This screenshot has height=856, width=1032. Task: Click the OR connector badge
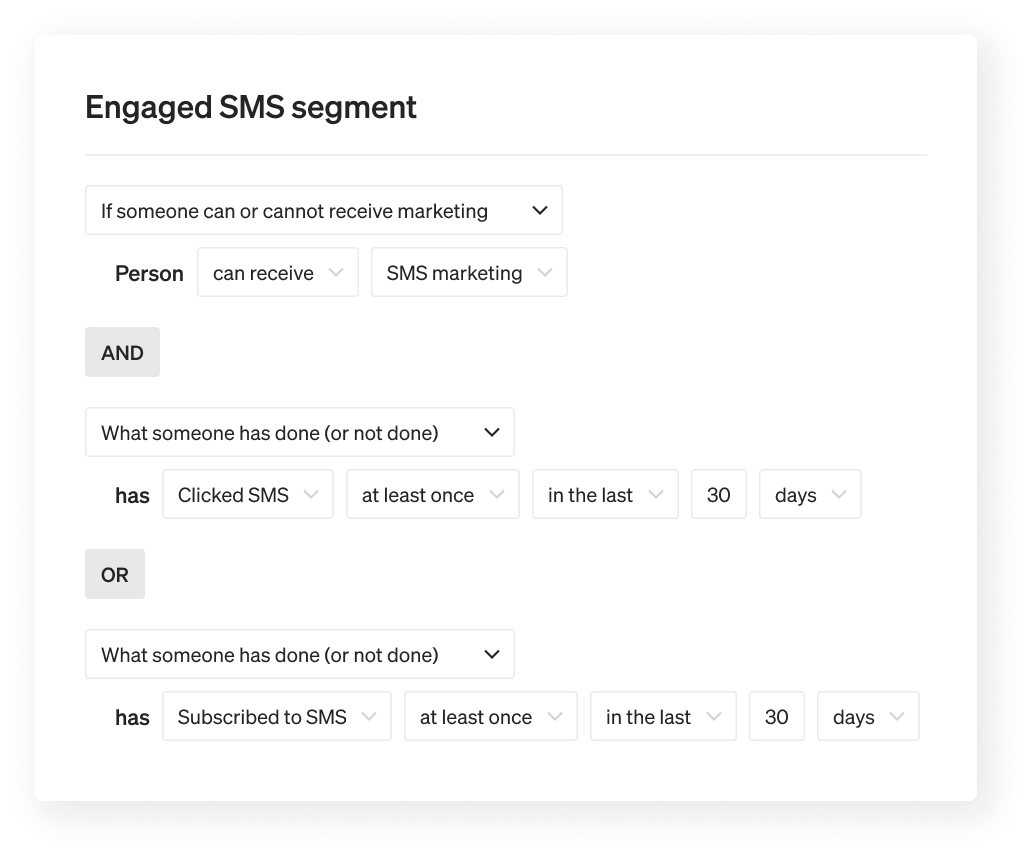click(x=115, y=574)
